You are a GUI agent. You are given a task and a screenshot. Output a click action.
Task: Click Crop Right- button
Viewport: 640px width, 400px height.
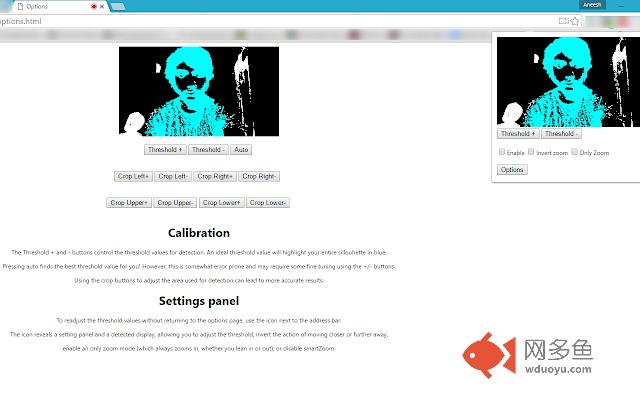[x=259, y=176]
